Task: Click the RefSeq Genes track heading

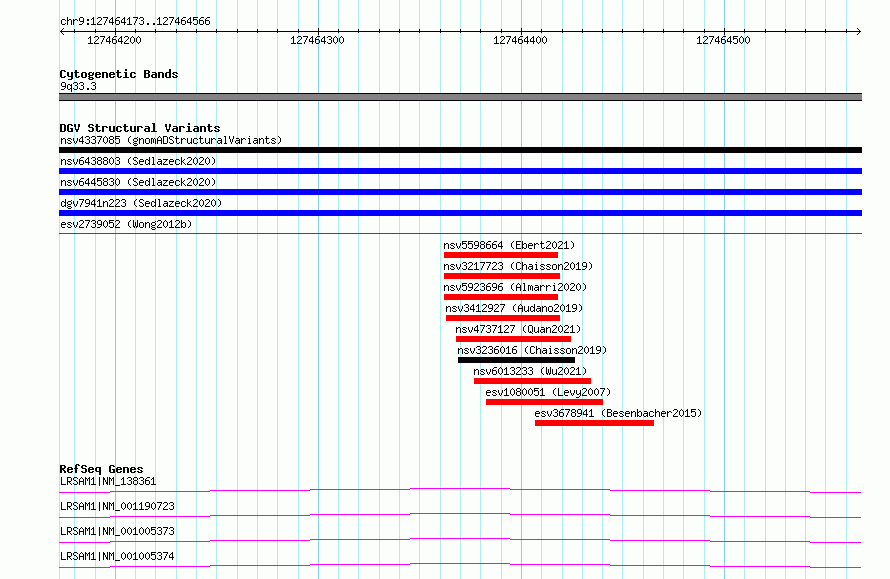Action: [101, 469]
